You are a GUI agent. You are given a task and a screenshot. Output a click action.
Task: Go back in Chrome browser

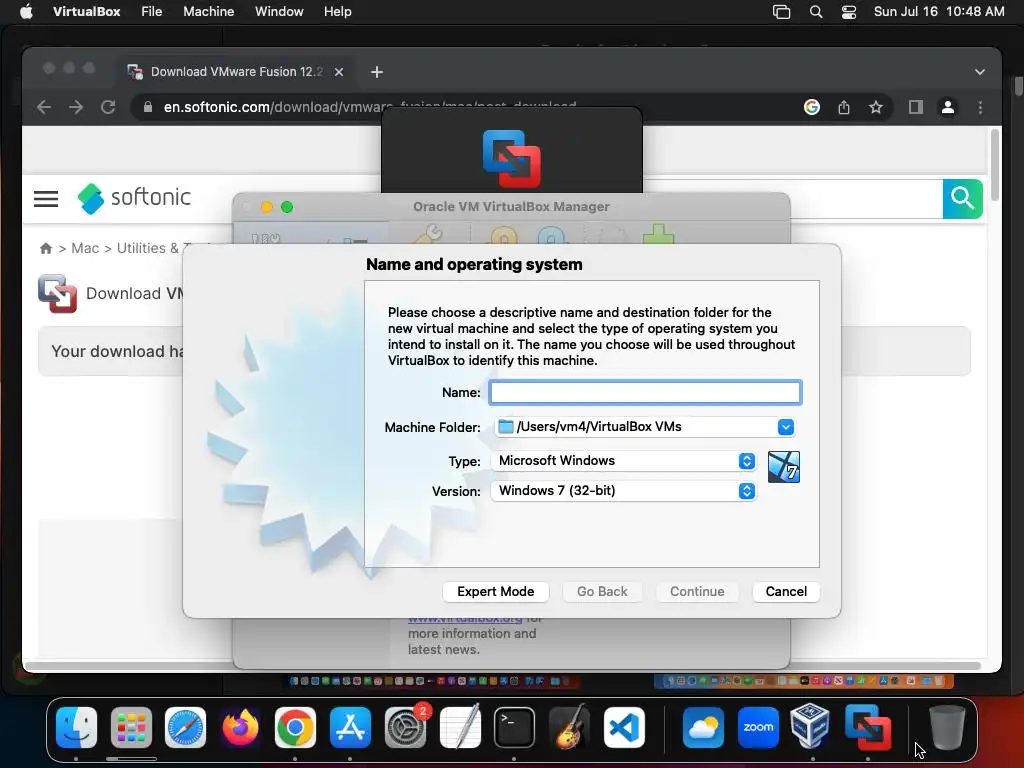(x=44, y=107)
